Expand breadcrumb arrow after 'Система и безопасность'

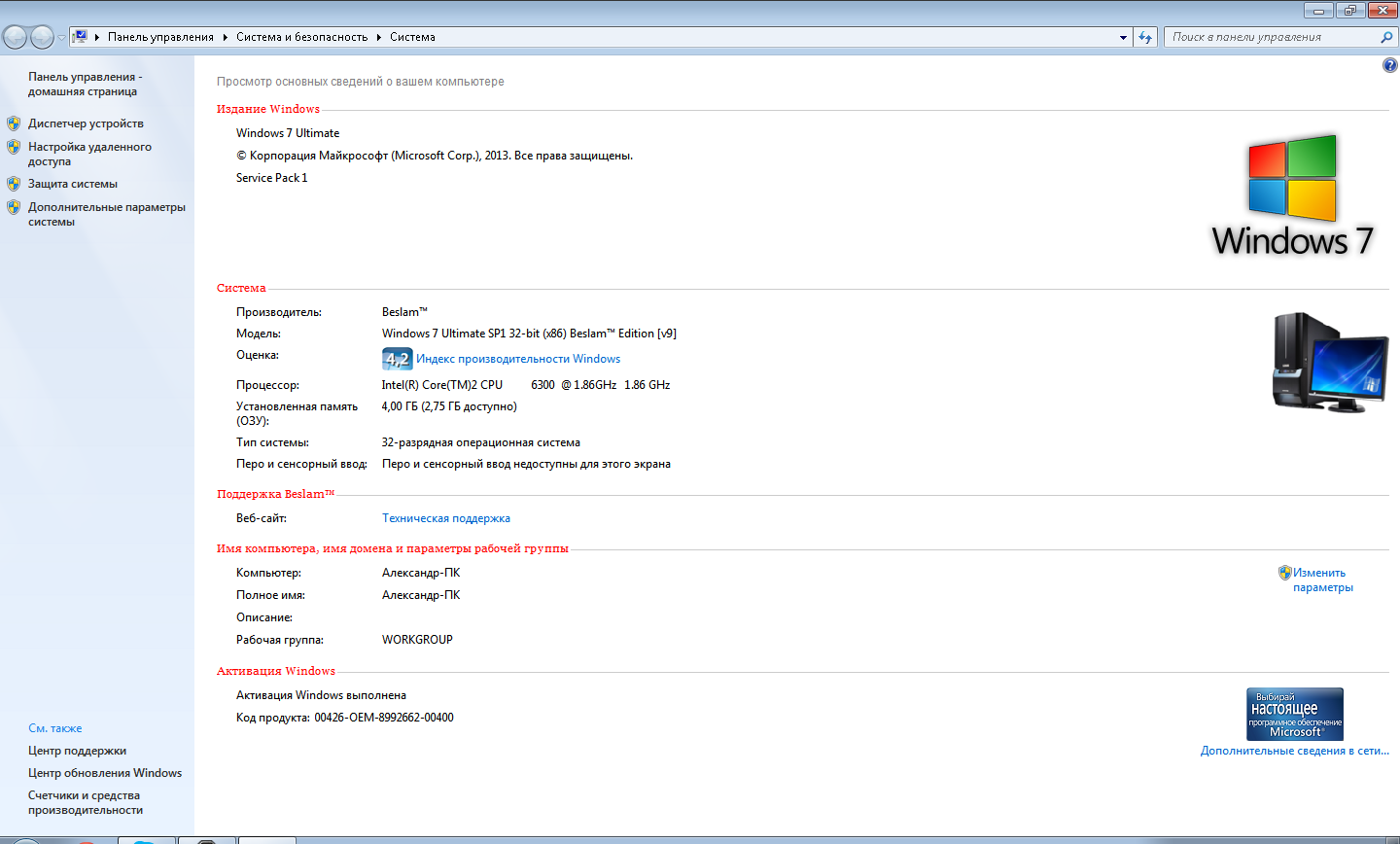pos(379,37)
